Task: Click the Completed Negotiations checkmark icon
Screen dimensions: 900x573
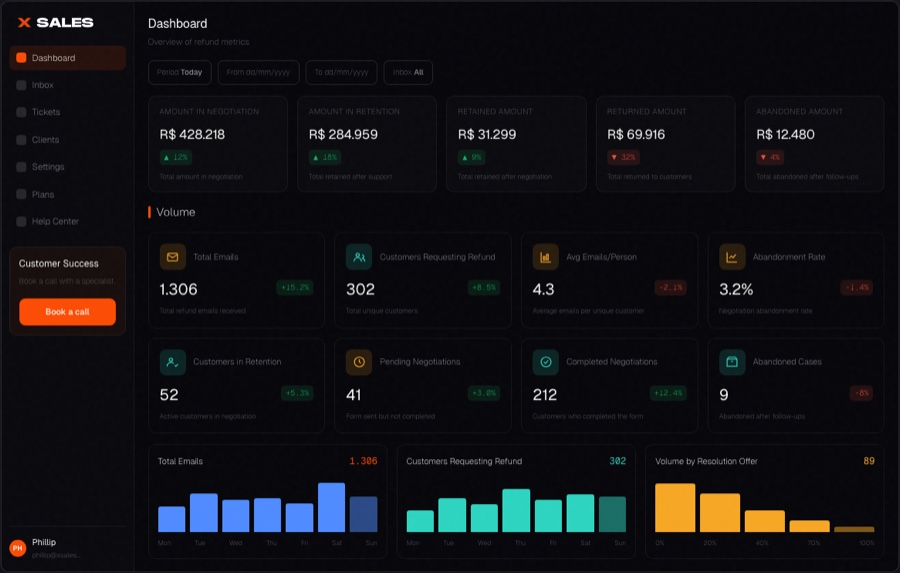Action: click(545, 362)
